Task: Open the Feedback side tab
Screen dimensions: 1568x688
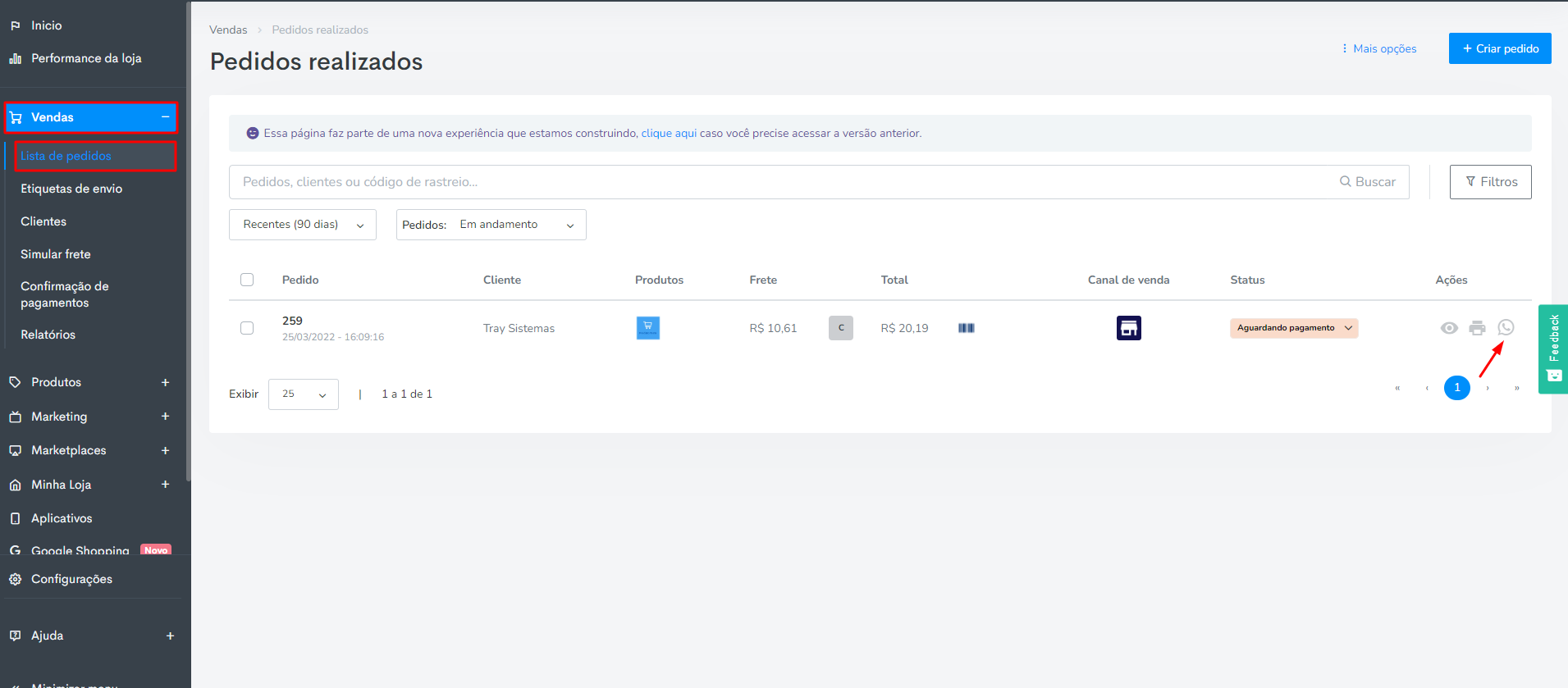Action: [x=1553, y=349]
